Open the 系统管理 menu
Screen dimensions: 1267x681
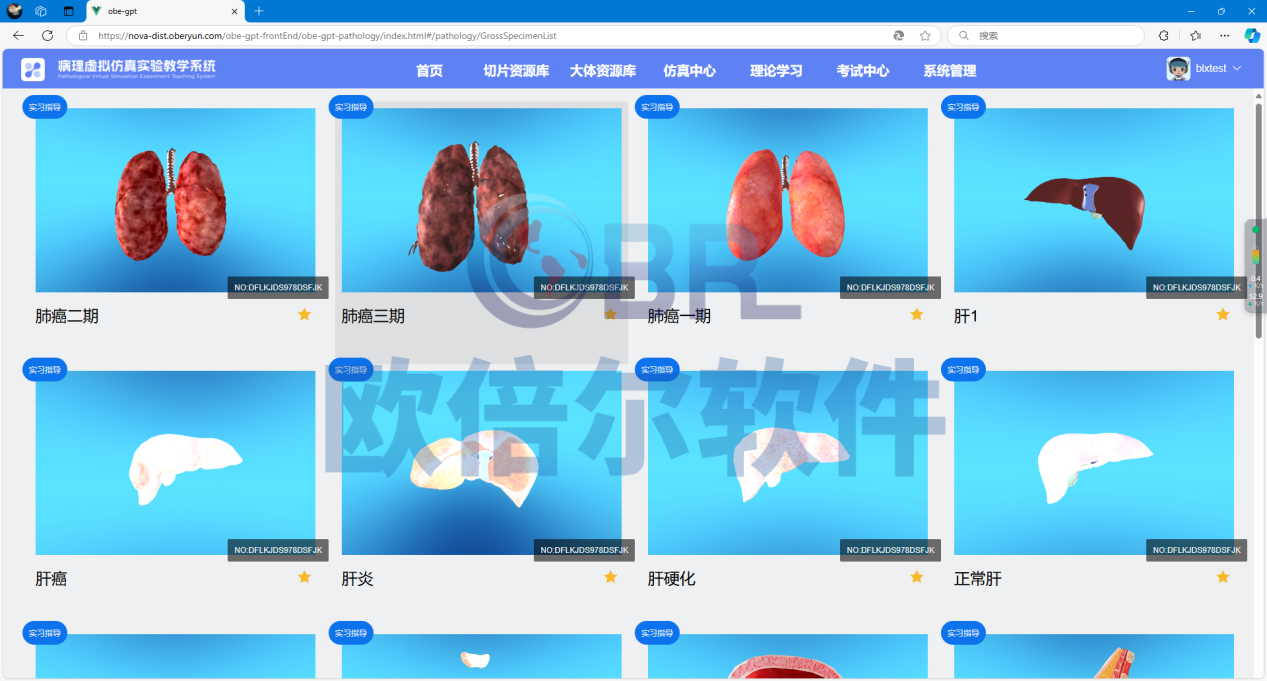pyautogui.click(x=950, y=71)
